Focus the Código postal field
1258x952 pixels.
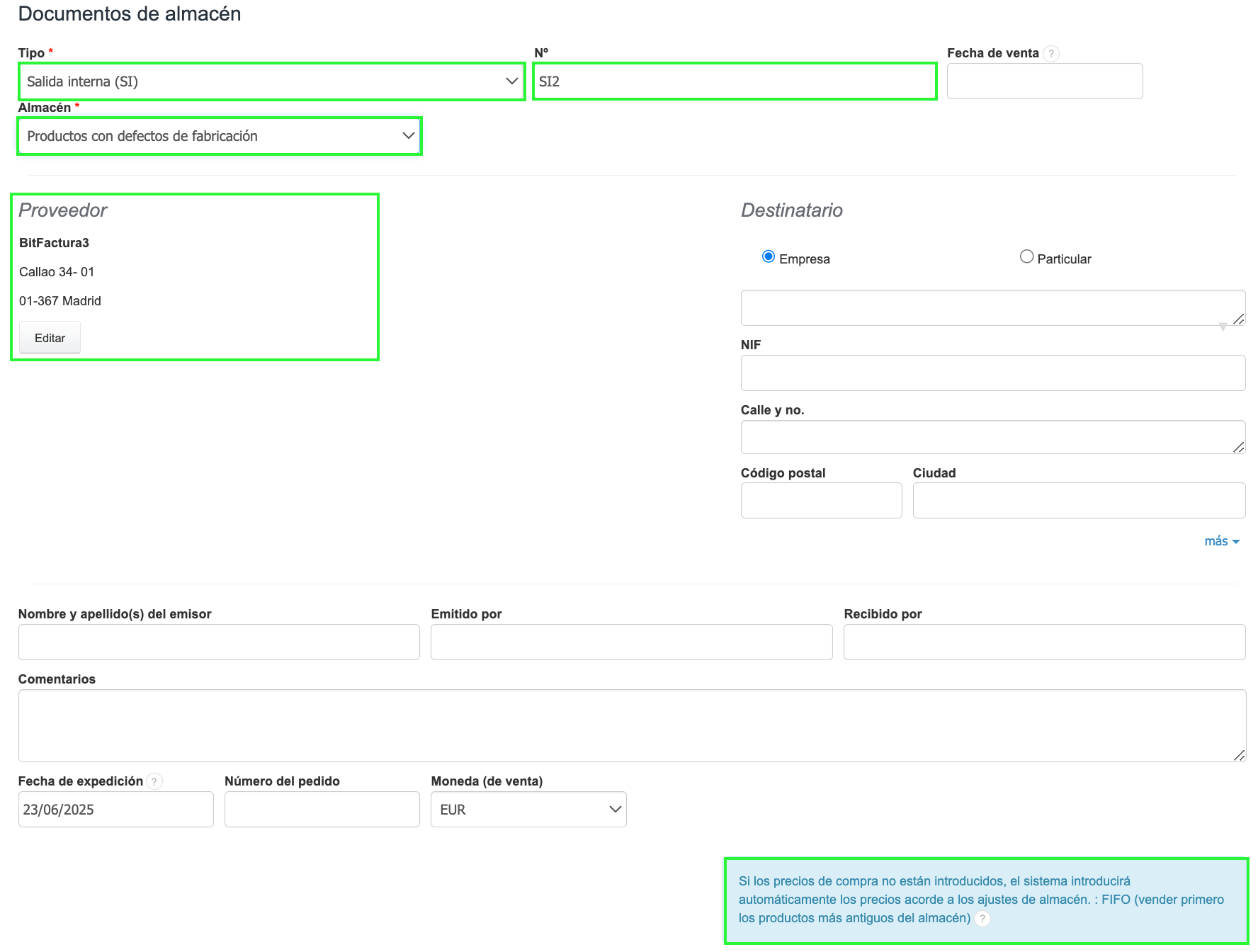coord(821,501)
